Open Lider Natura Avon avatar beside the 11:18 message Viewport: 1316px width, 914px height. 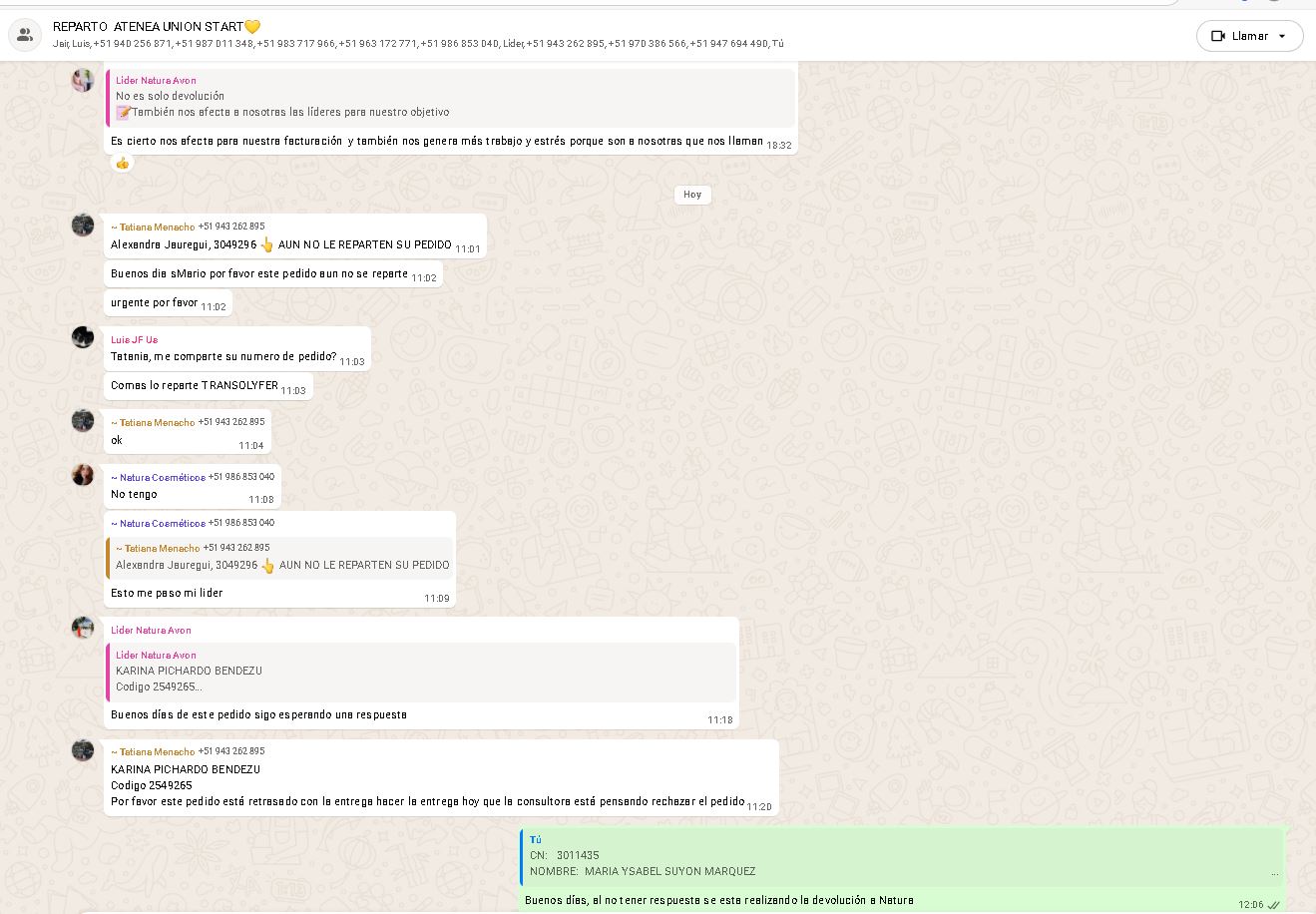[83, 628]
